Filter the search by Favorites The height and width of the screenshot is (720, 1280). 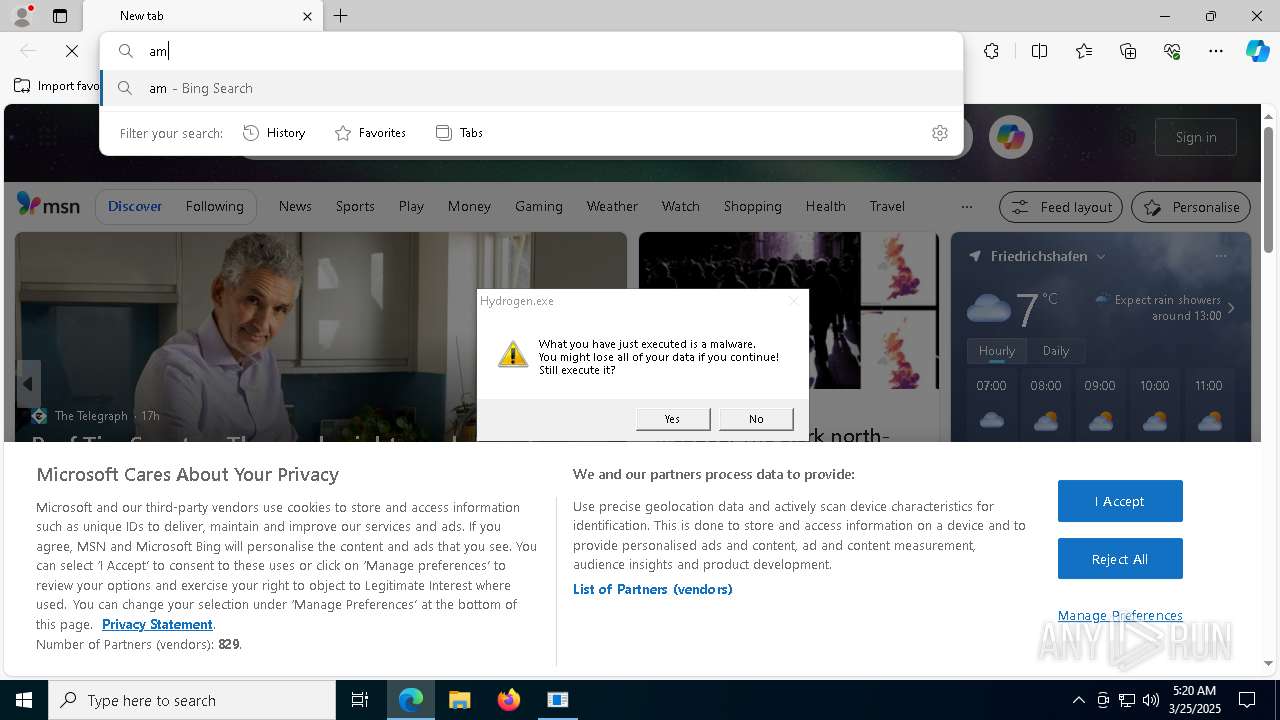coord(370,133)
